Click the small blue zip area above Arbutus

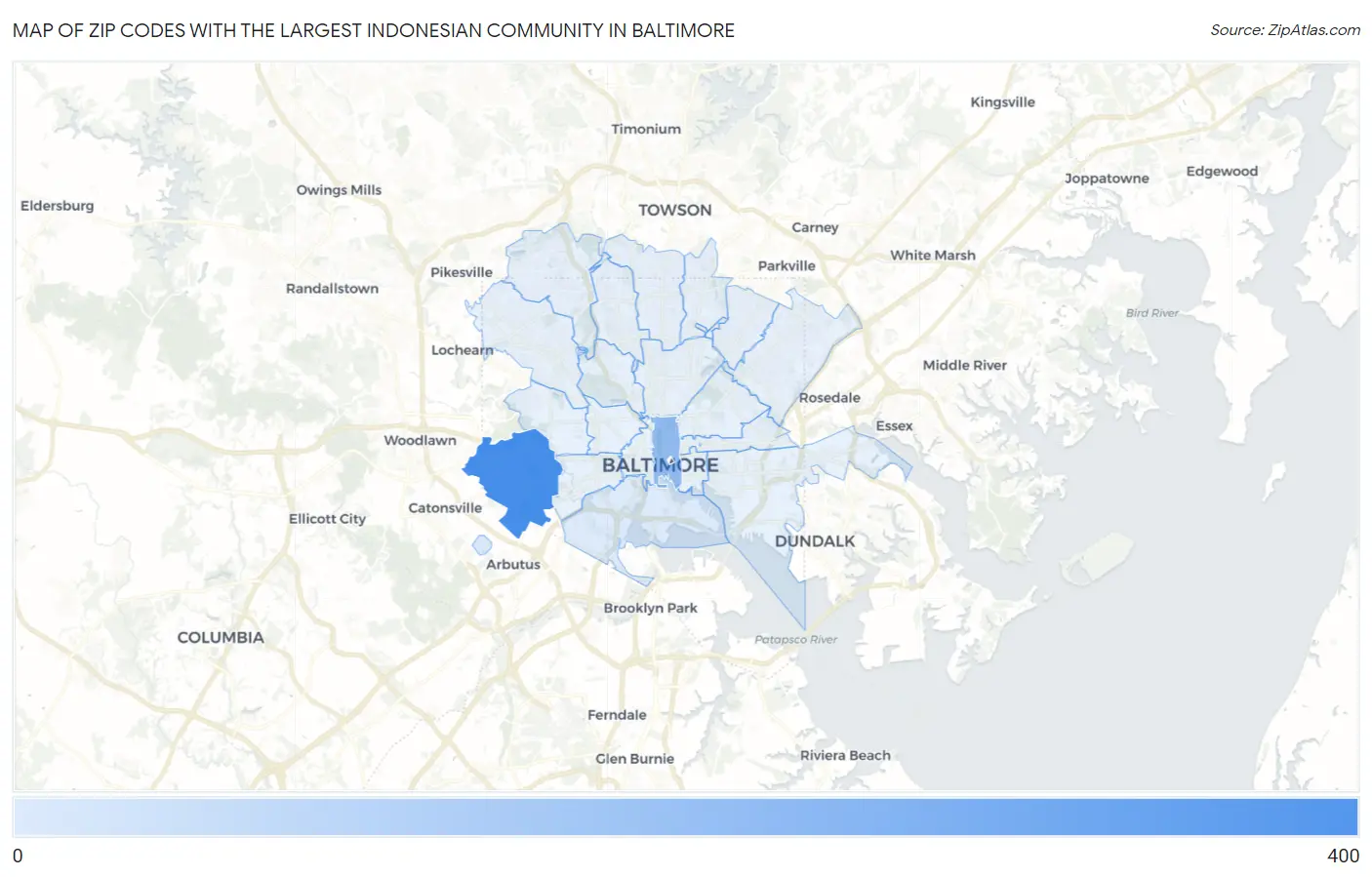(481, 544)
